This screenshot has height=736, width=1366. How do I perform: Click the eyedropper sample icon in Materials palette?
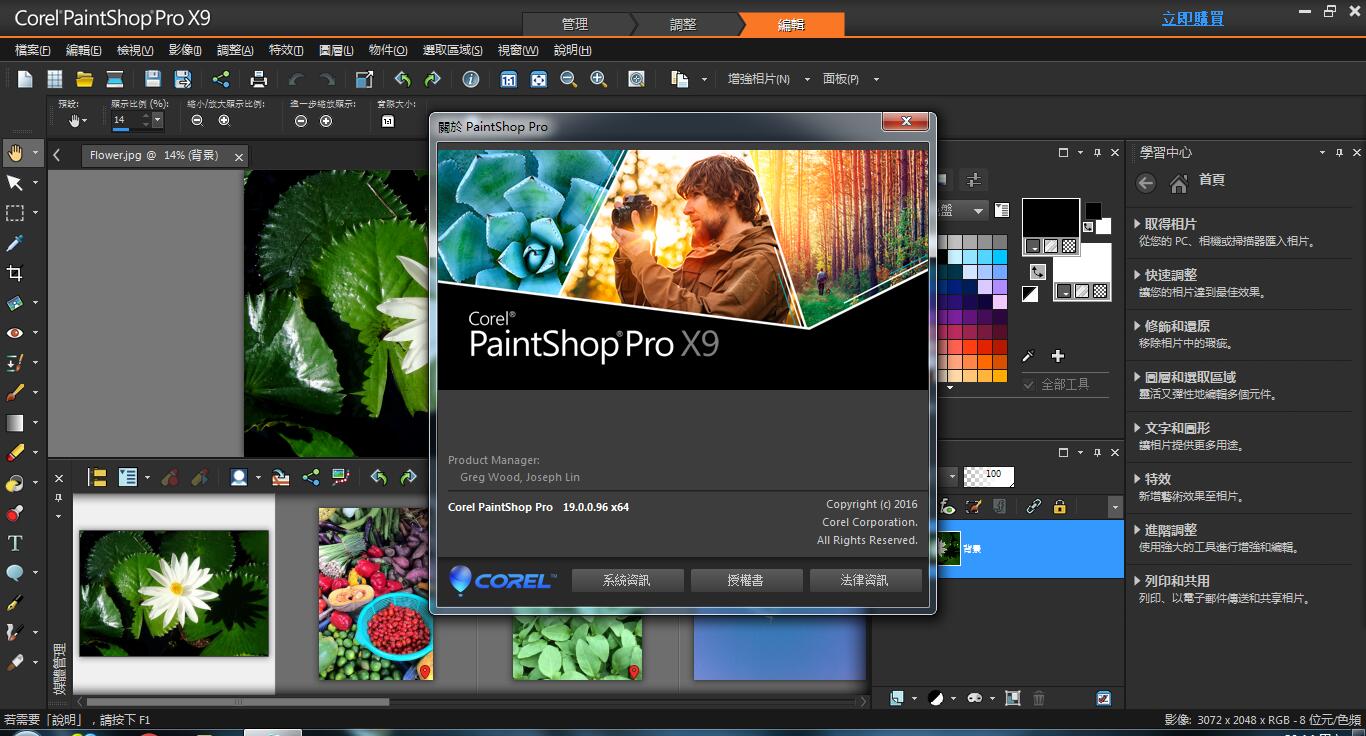(x=1028, y=356)
